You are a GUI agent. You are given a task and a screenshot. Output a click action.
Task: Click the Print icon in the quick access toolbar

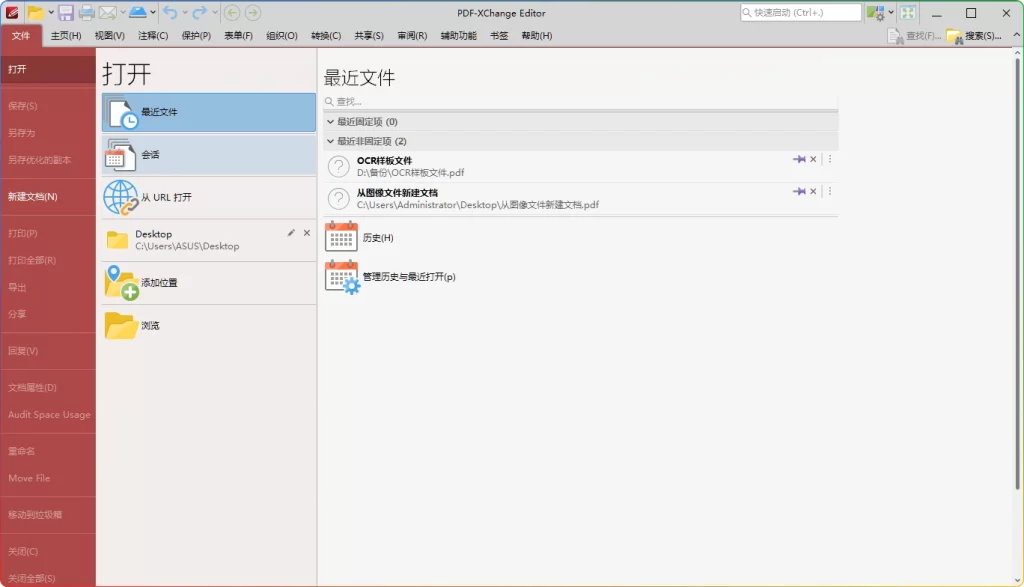coord(85,12)
